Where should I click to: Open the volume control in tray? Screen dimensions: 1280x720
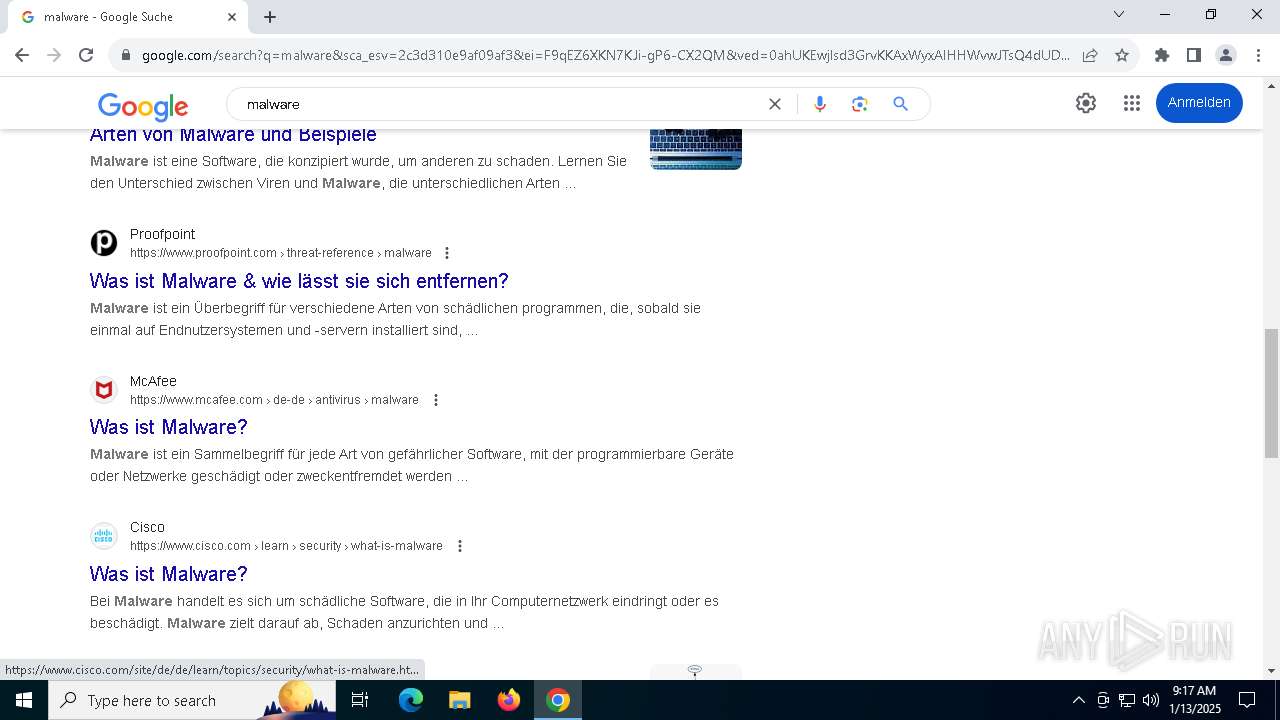(1150, 700)
